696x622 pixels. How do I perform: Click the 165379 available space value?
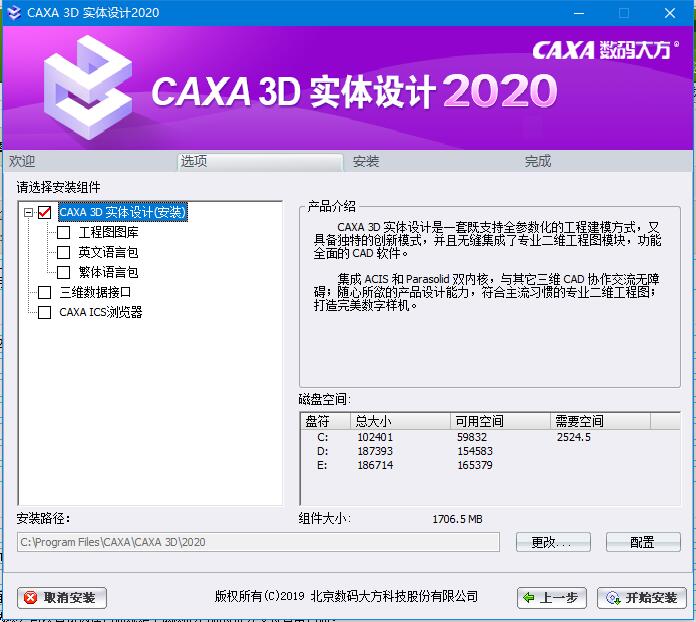tap(475, 465)
